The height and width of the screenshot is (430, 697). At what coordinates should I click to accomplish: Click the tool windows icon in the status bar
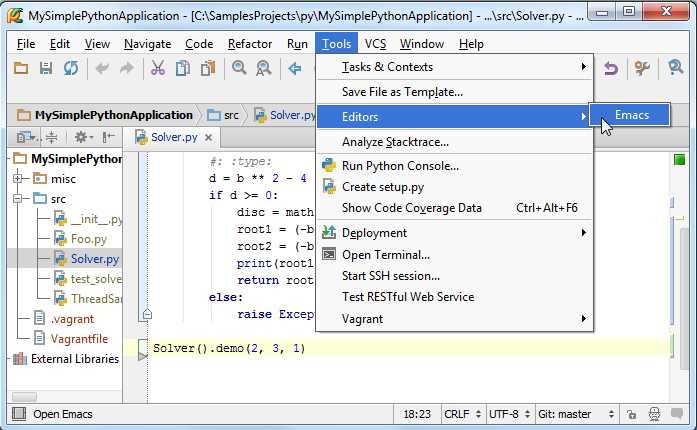[19, 414]
